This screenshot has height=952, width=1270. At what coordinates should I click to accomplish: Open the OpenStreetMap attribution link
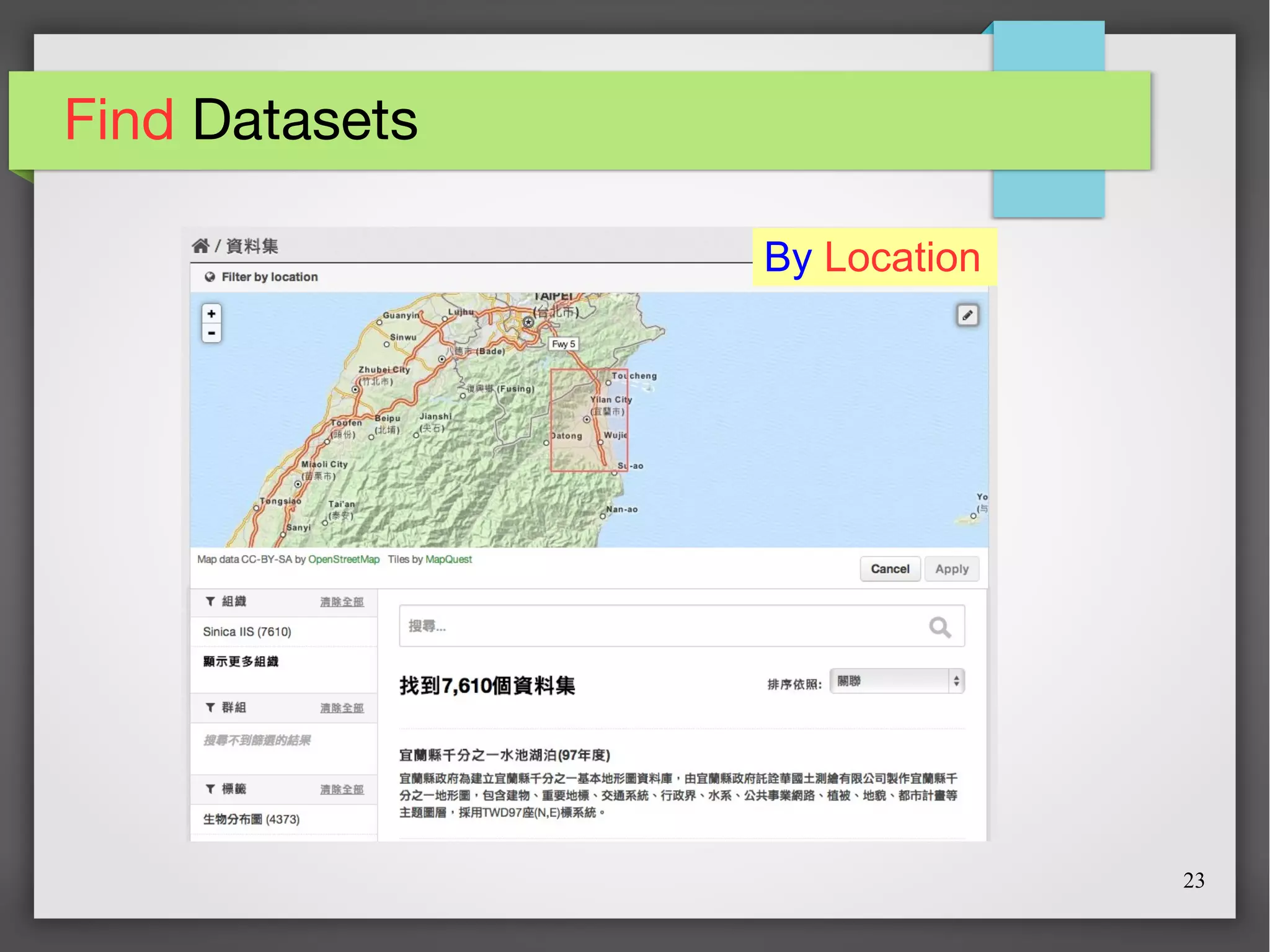tap(344, 559)
